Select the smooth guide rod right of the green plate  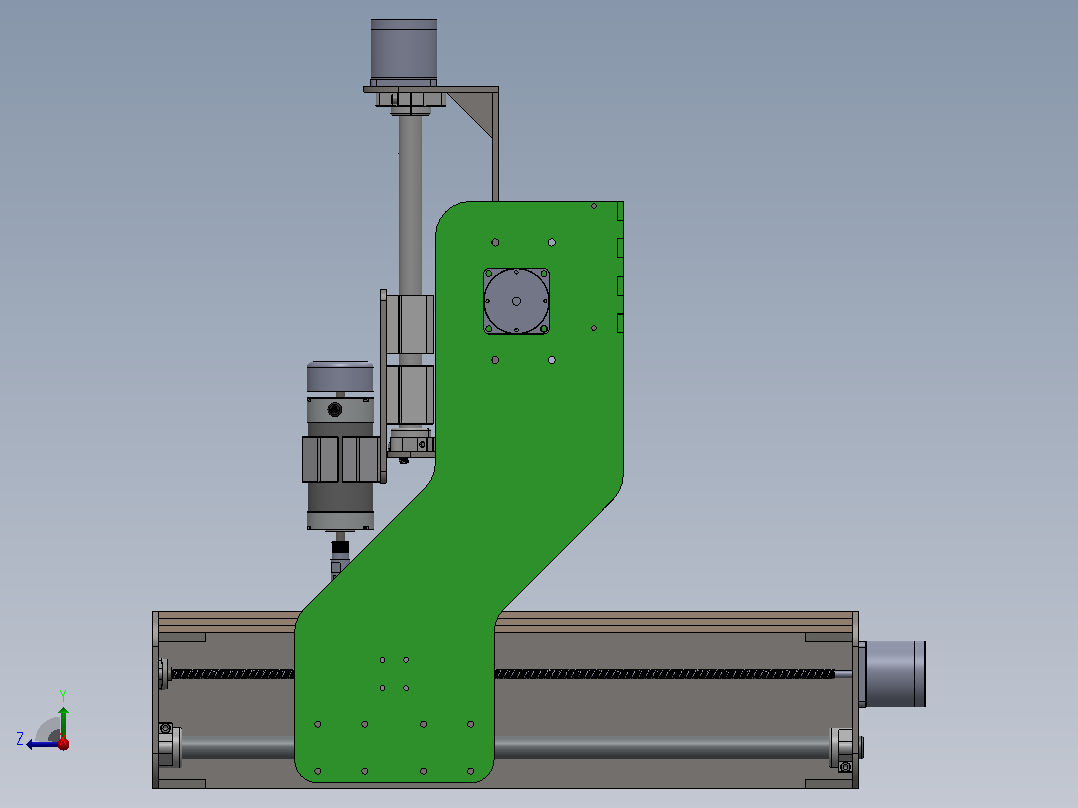click(x=662, y=748)
